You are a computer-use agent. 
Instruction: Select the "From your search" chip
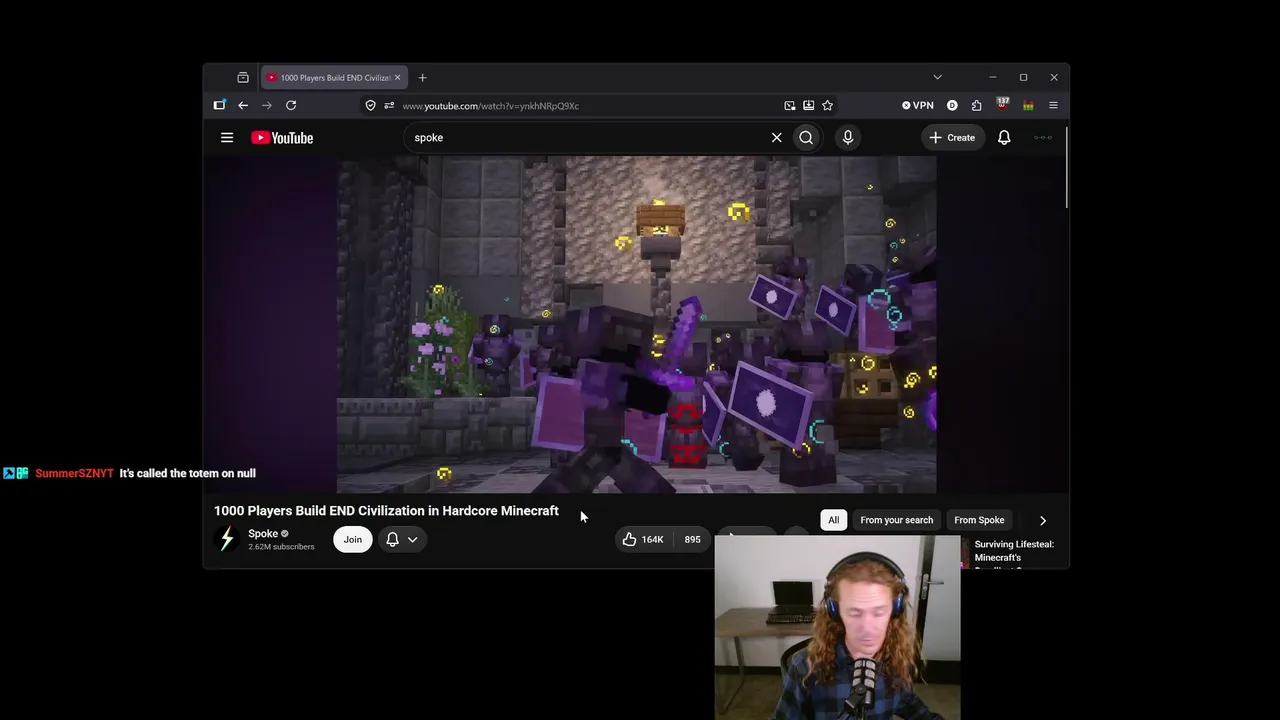click(897, 520)
